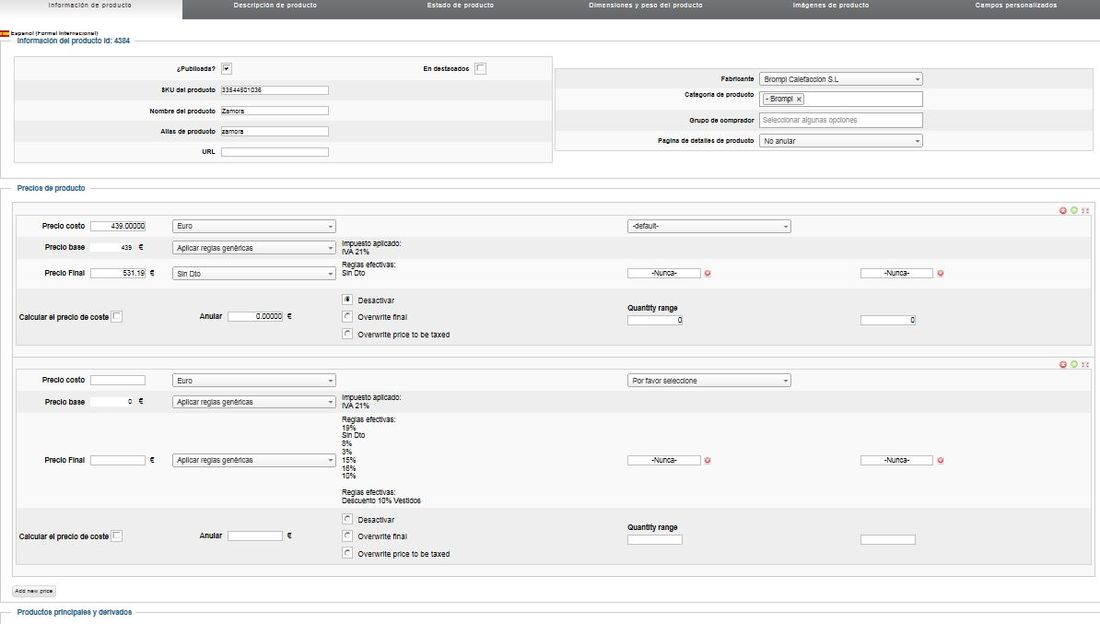
Task: Open Euro currency dropdown in second price block
Action: (254, 380)
